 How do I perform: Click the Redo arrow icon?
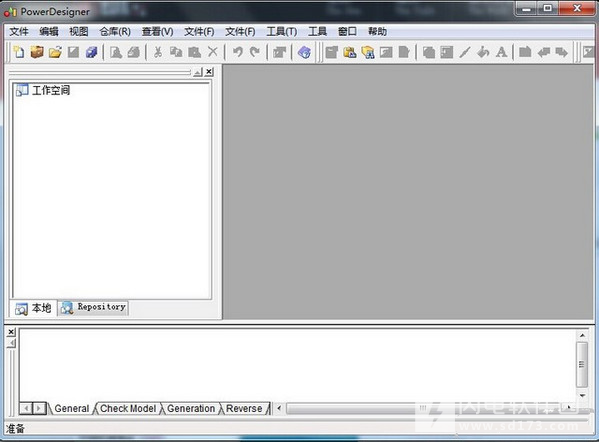(255, 52)
